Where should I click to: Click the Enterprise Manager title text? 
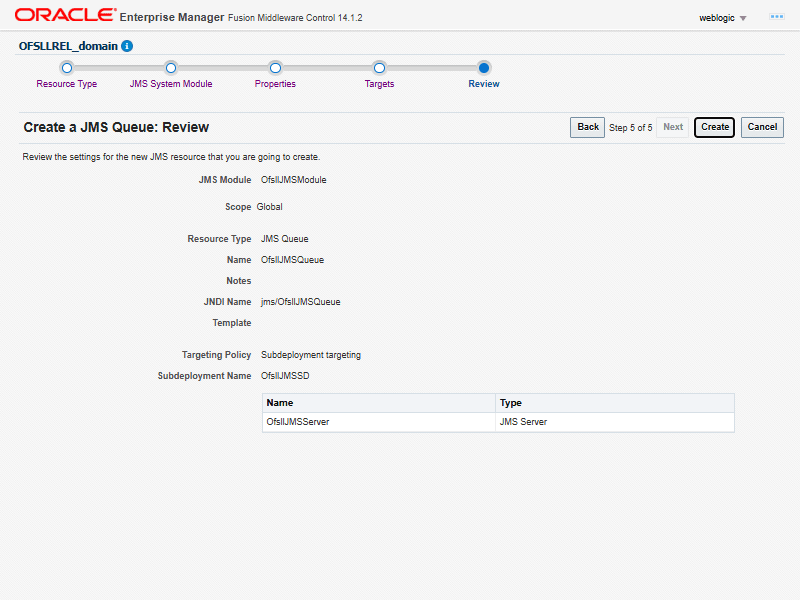(x=172, y=17)
